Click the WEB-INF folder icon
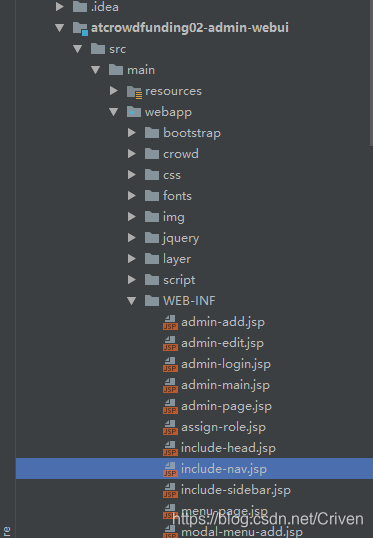 [152, 301]
